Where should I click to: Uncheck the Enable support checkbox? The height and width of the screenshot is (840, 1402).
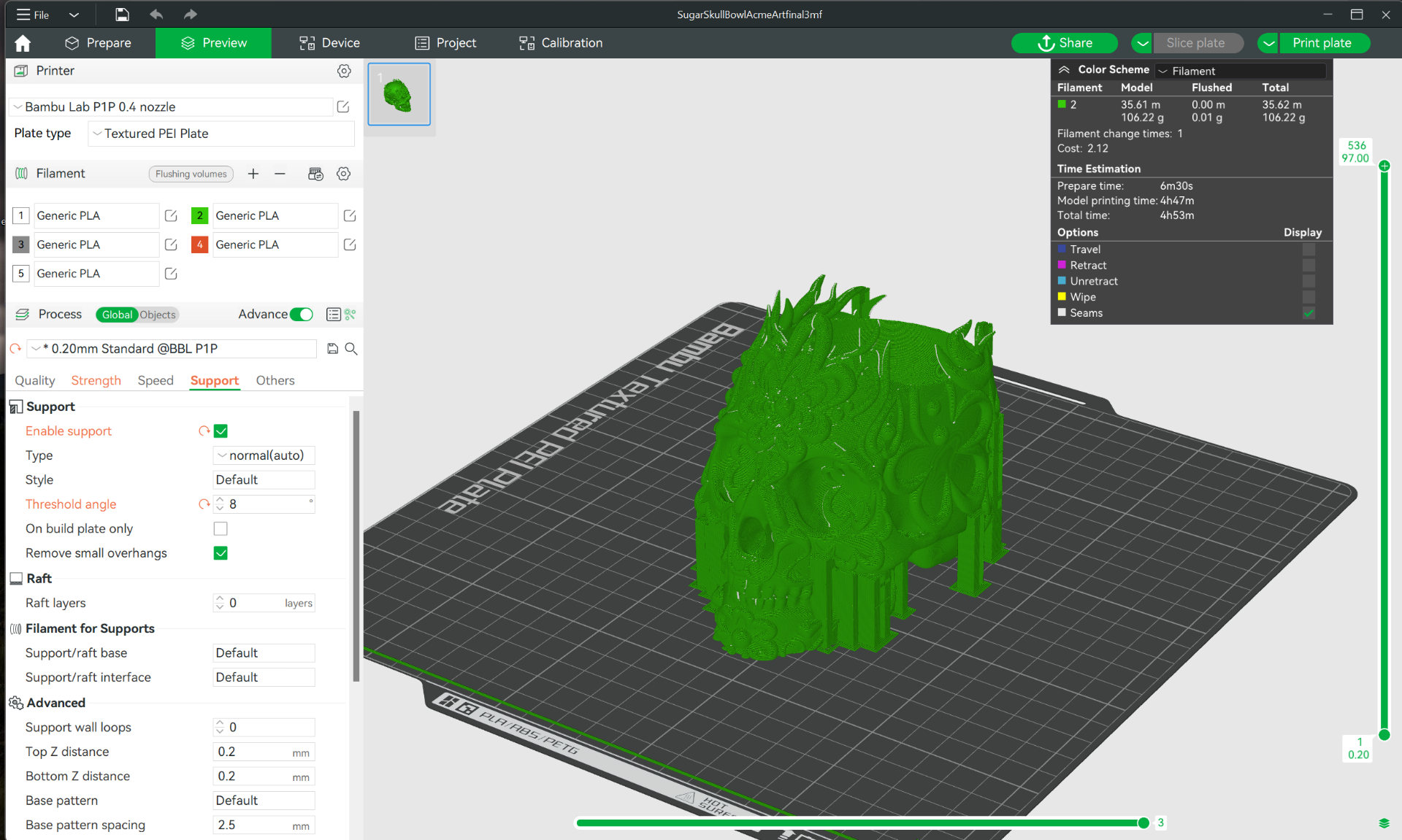click(221, 431)
